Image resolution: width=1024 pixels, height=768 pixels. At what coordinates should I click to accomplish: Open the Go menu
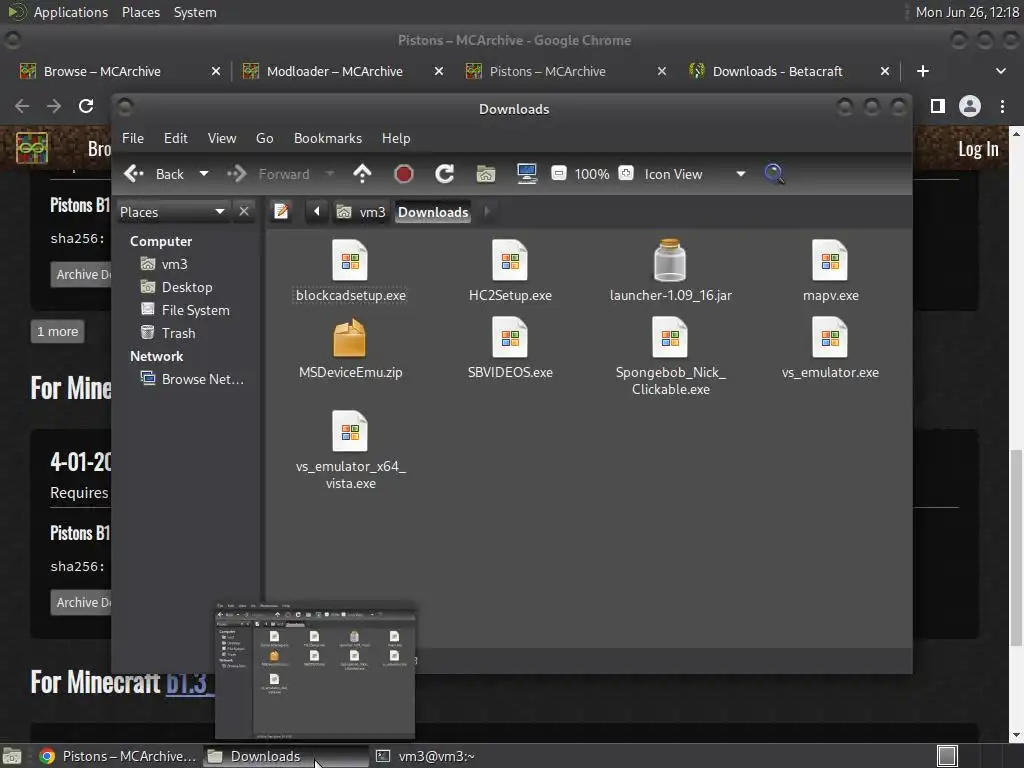[264, 138]
